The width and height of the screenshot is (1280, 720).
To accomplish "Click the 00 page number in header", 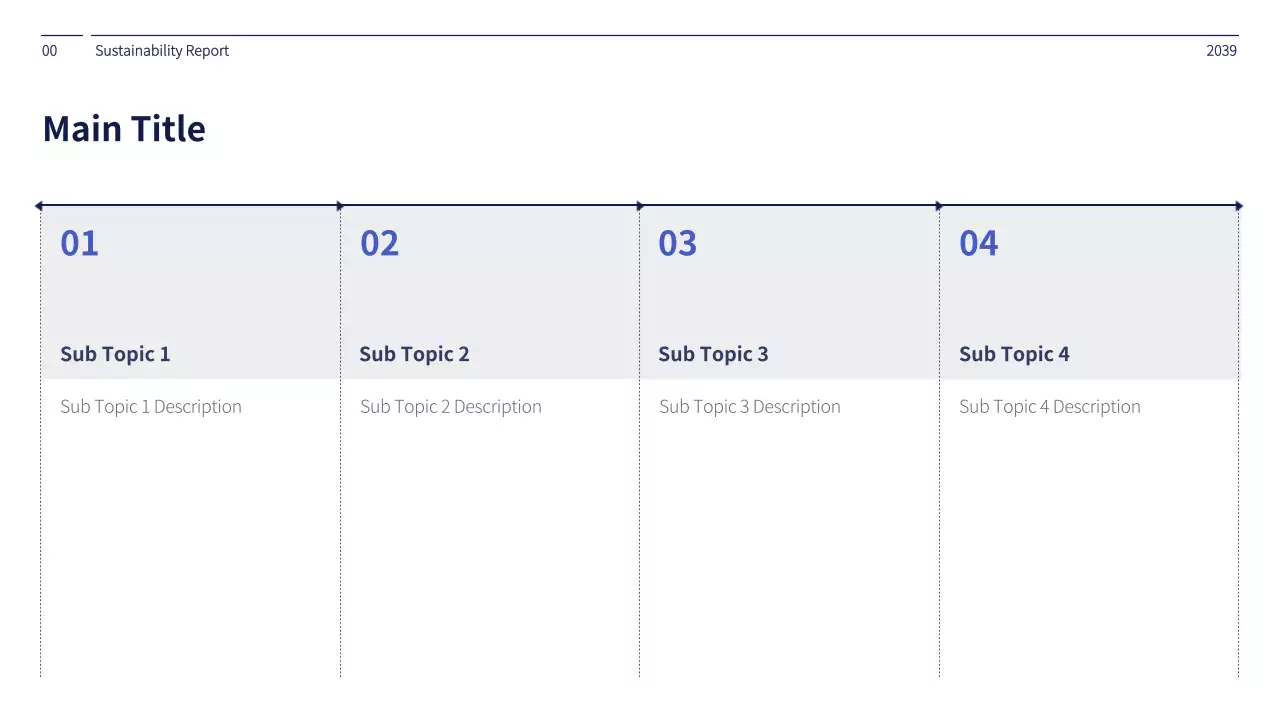I will coord(50,51).
